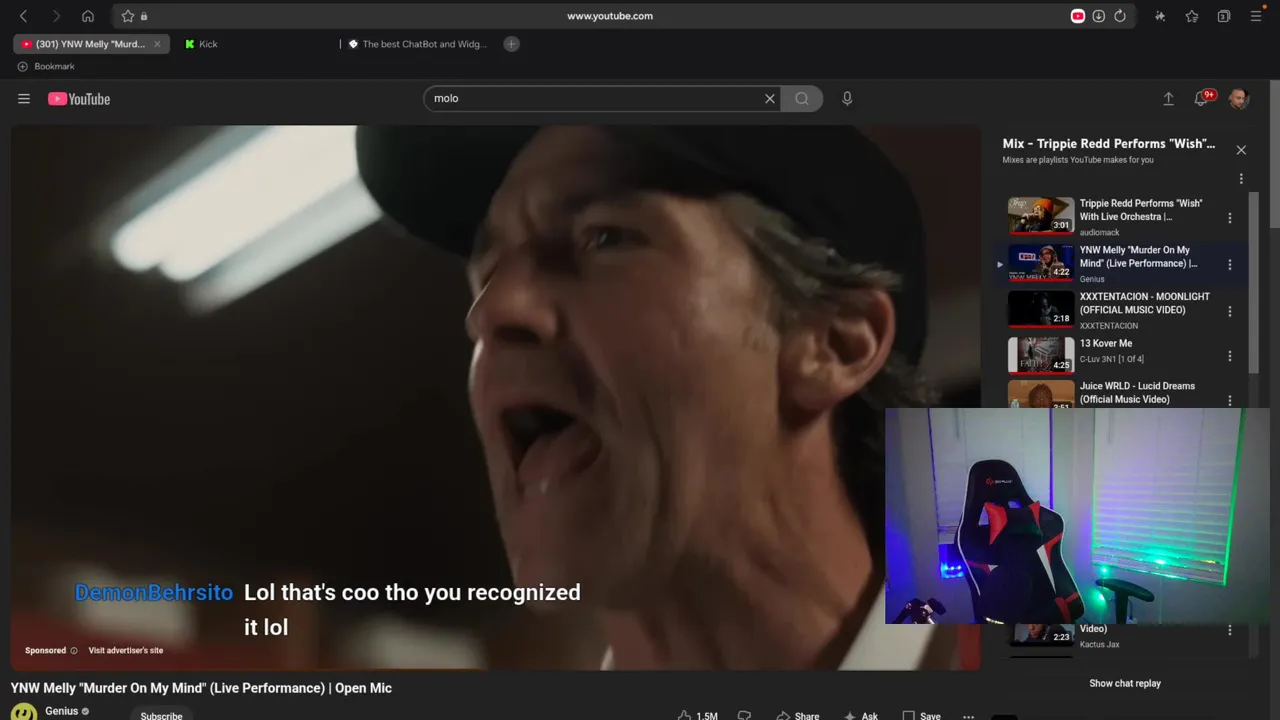The height and width of the screenshot is (720, 1280).
Task: Open options for 13 Kover Me
Action: (1230, 356)
